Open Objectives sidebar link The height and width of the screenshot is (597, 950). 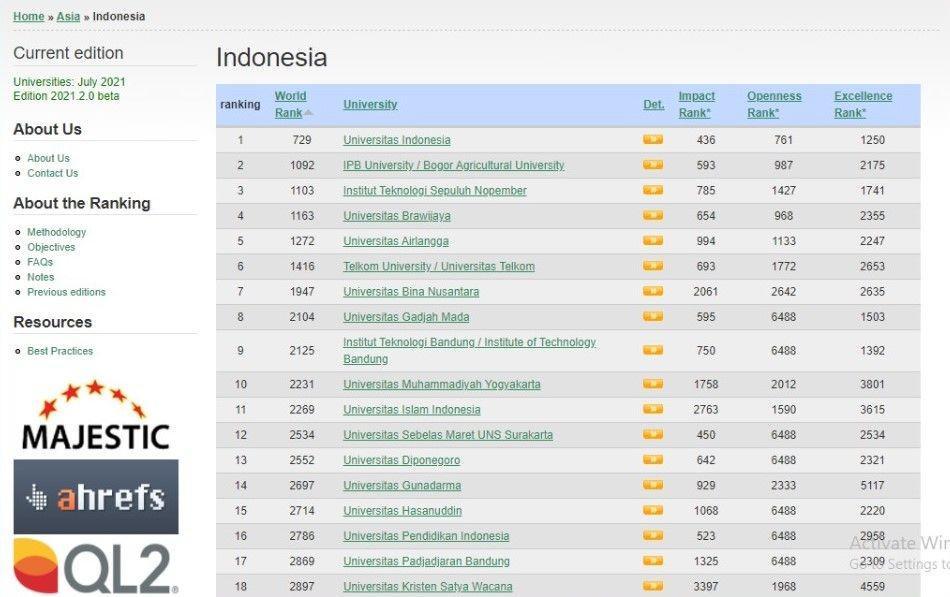[x=51, y=247]
